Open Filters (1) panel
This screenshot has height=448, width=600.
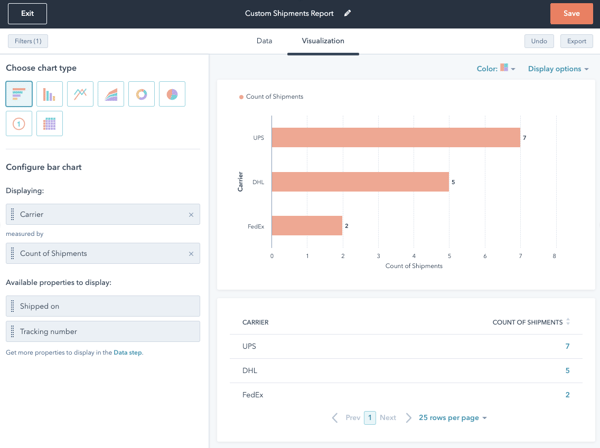point(28,41)
